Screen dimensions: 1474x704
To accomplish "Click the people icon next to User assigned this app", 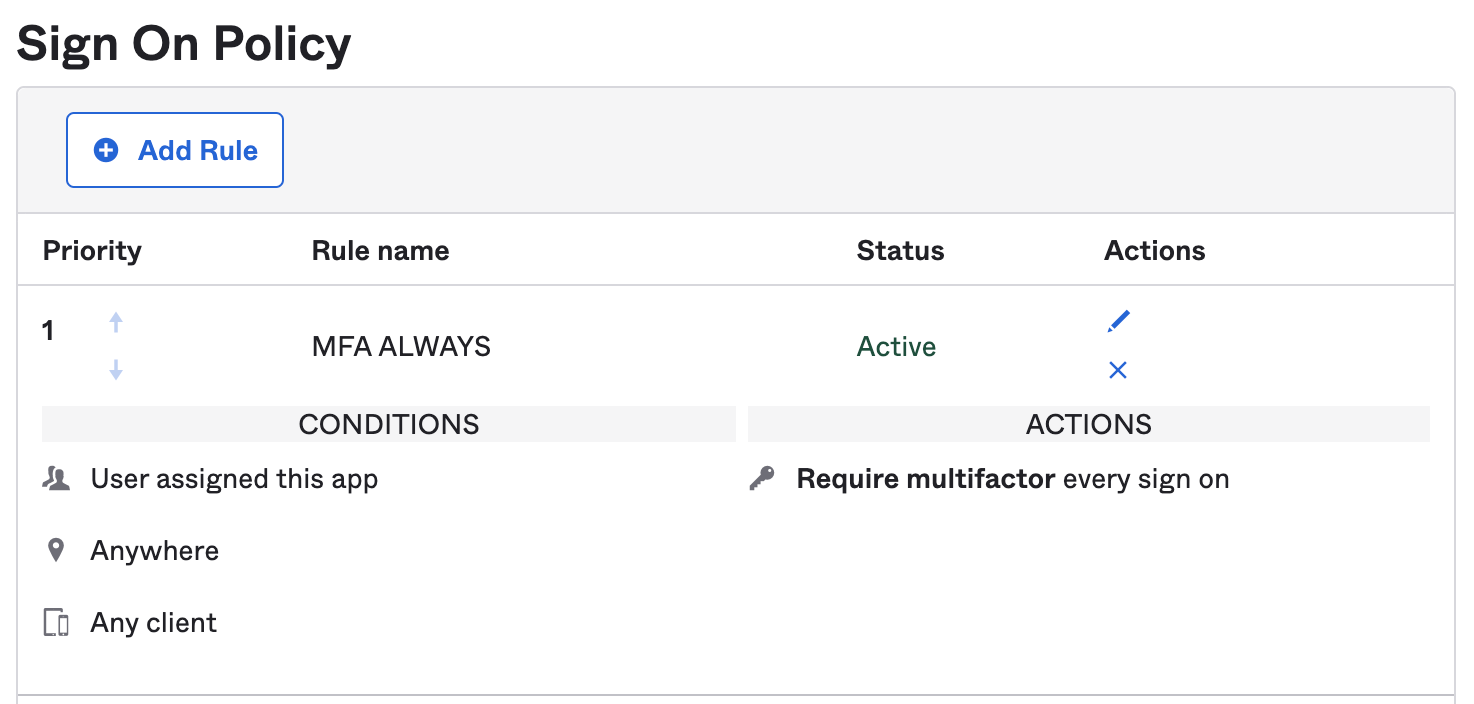I will [x=57, y=478].
